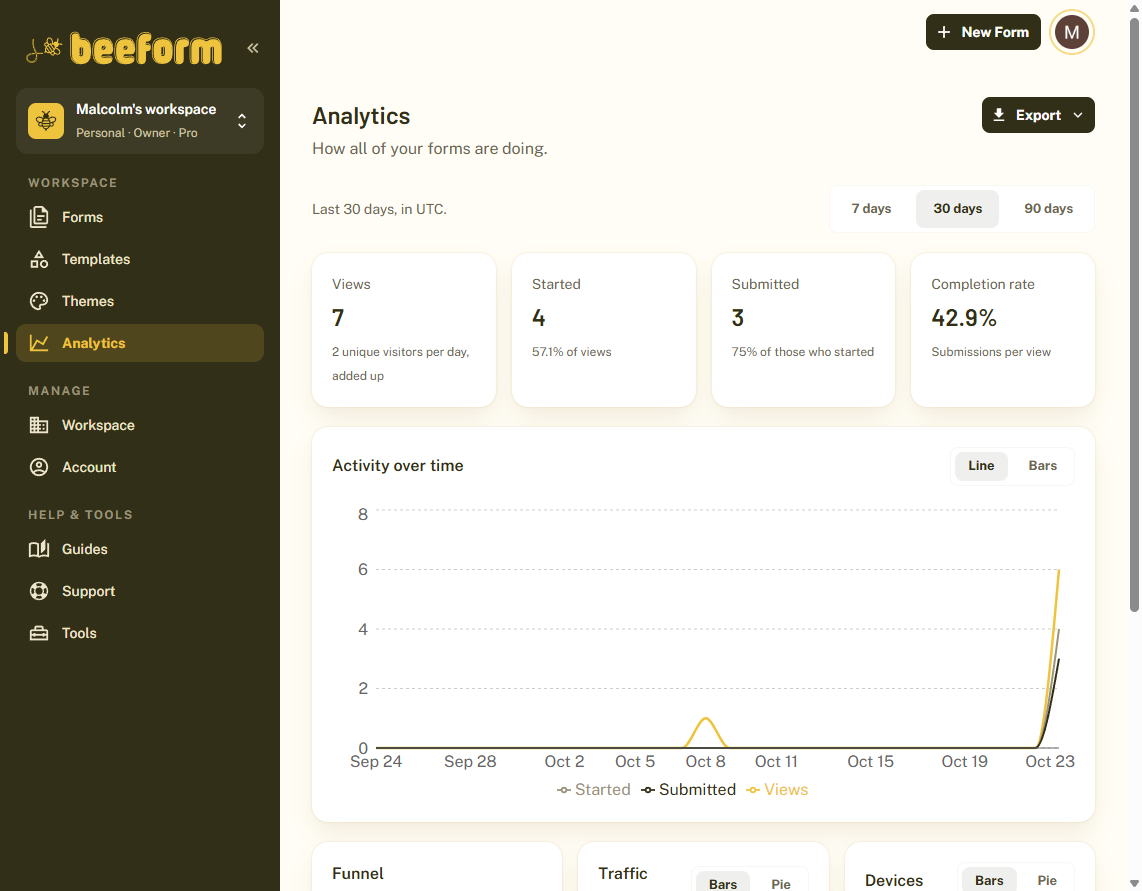Click the plus icon in New Form
1142x891 pixels.
944,32
